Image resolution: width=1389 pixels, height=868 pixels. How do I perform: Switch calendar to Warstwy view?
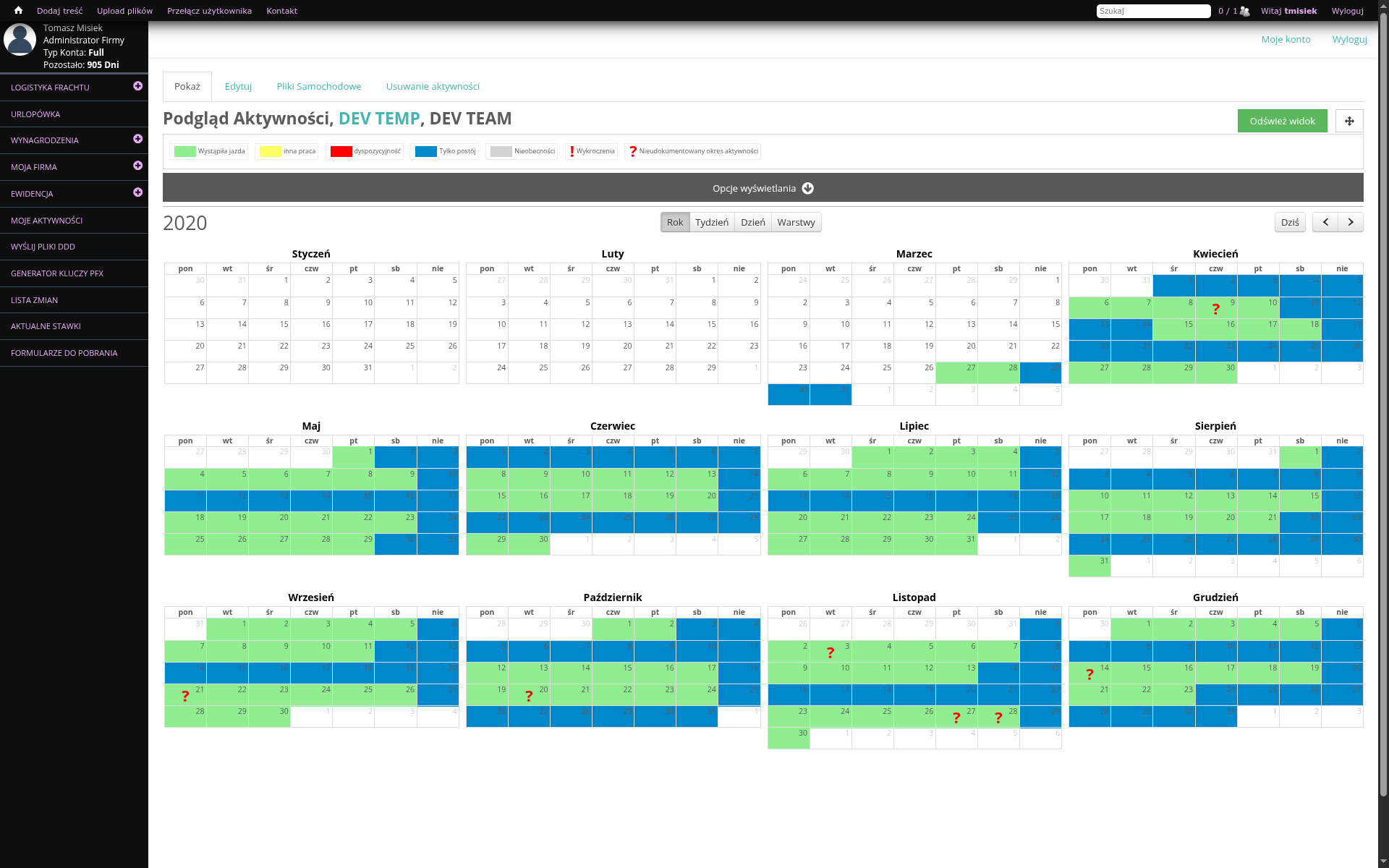(x=796, y=222)
